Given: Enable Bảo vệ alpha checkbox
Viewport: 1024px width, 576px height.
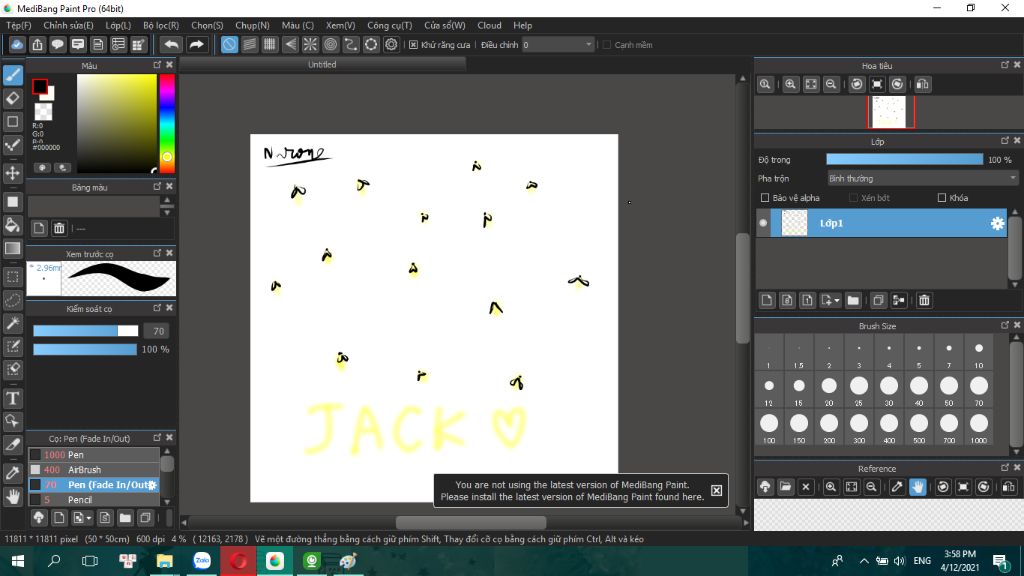Looking at the screenshot, I should [765, 198].
